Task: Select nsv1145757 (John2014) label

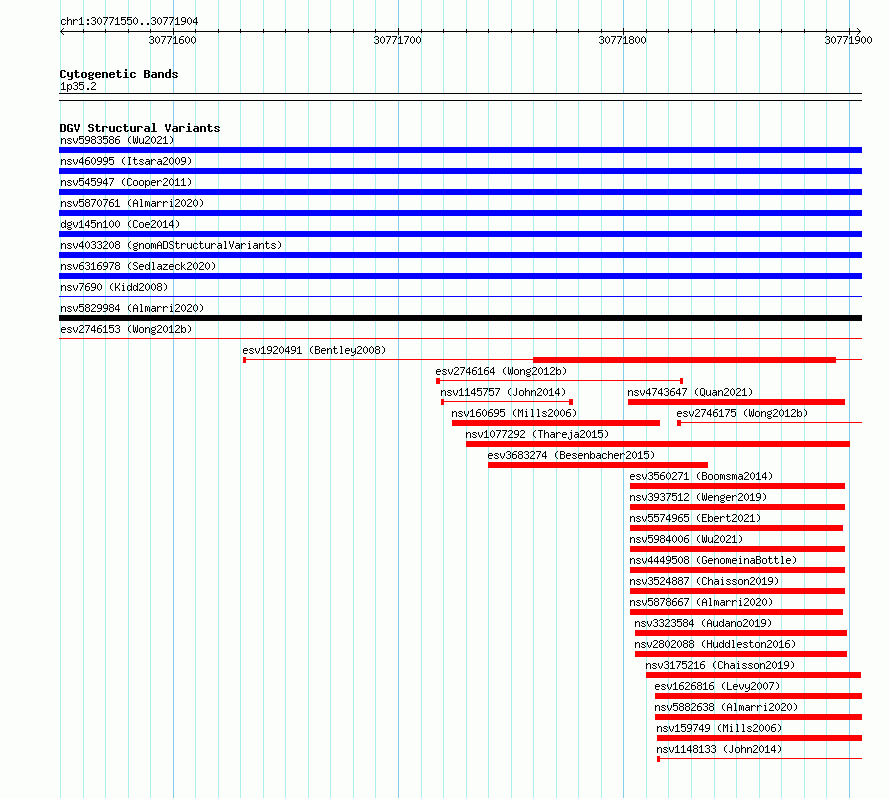Action: (x=503, y=392)
